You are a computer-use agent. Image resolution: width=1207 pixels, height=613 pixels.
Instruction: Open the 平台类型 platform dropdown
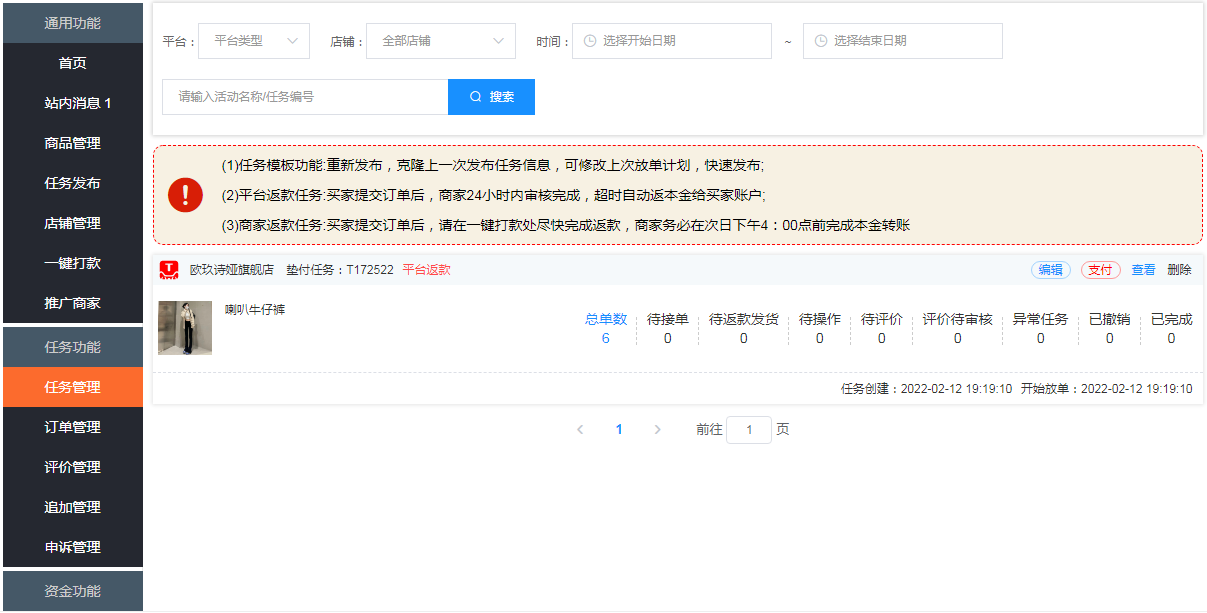tap(254, 41)
